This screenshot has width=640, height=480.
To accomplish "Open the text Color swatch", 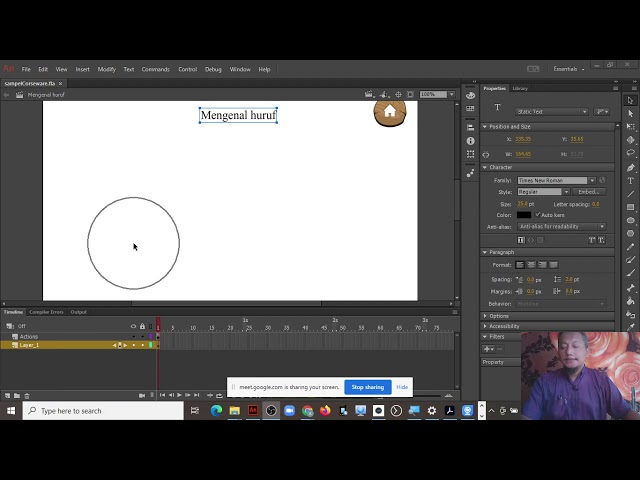I will [x=524, y=215].
